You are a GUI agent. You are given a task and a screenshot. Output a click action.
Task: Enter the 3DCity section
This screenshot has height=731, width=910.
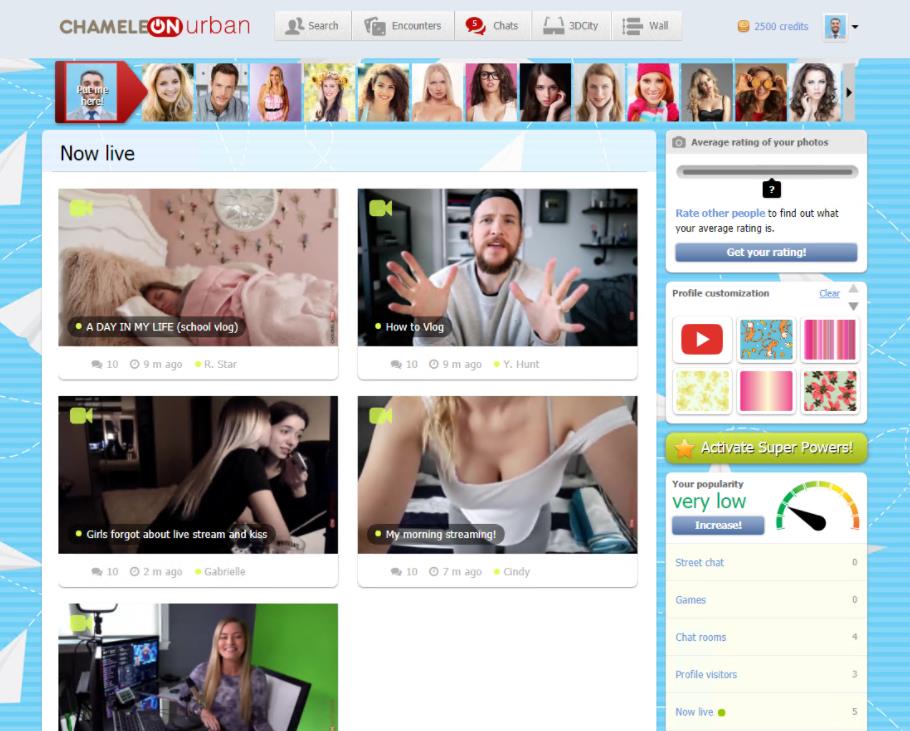pos(571,26)
